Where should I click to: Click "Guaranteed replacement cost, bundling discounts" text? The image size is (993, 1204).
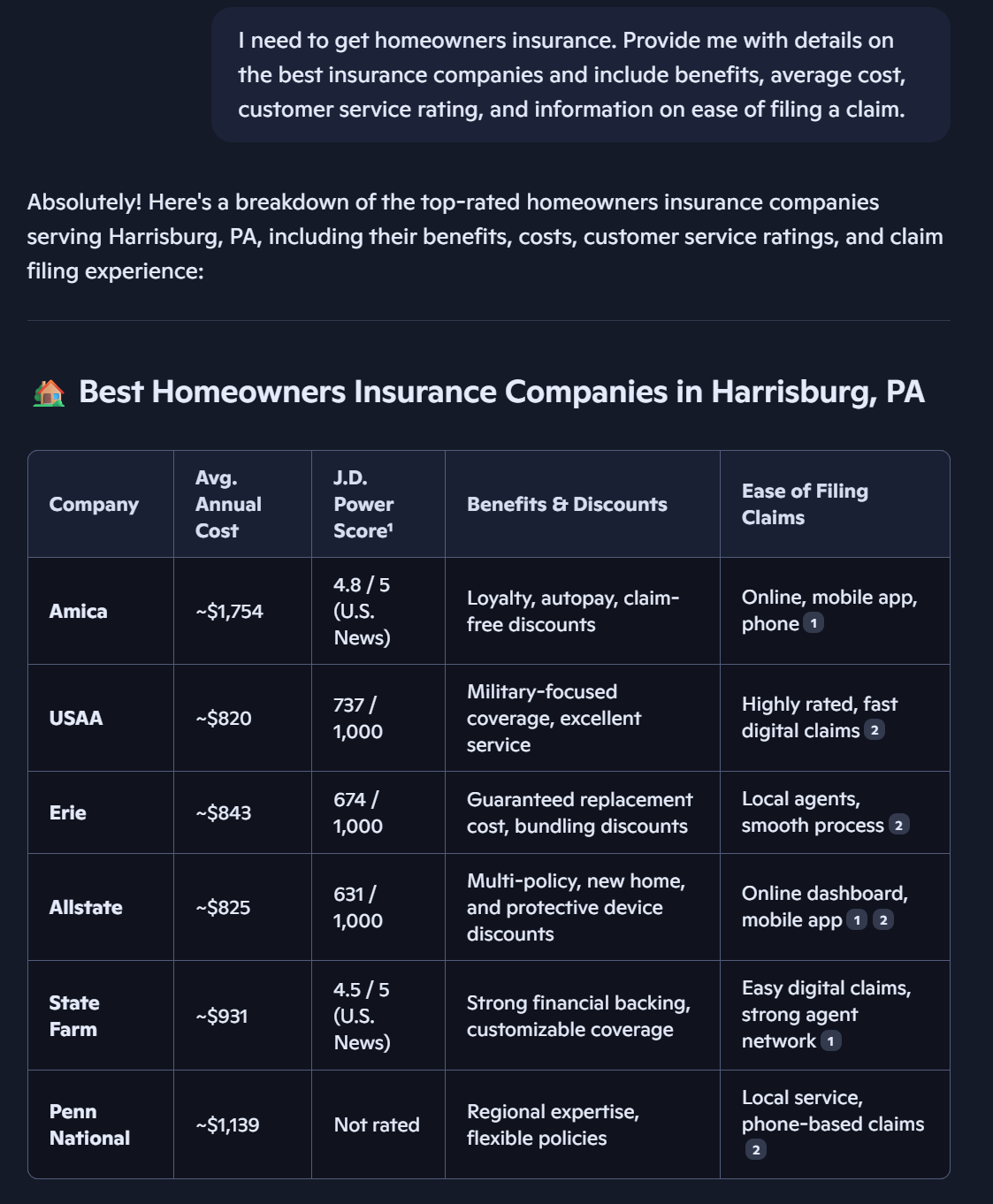(x=580, y=812)
